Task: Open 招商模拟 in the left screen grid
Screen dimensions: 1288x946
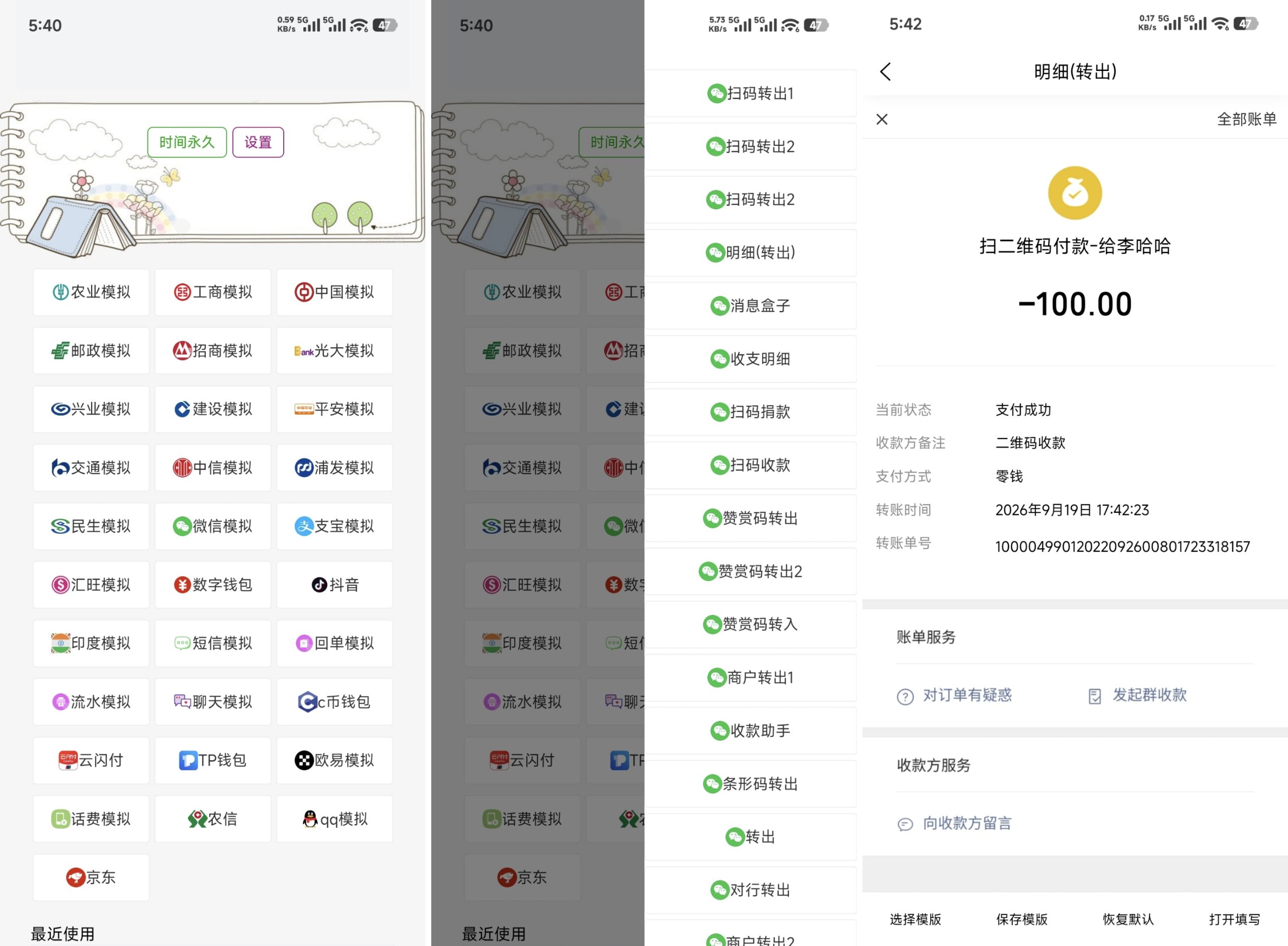Action: [x=213, y=350]
